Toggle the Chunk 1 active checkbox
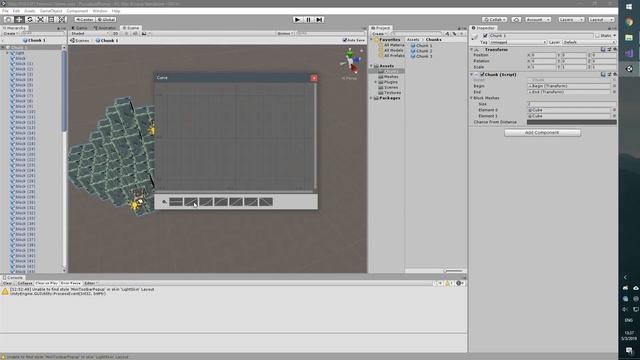This screenshot has height=360, width=640. [485, 36]
